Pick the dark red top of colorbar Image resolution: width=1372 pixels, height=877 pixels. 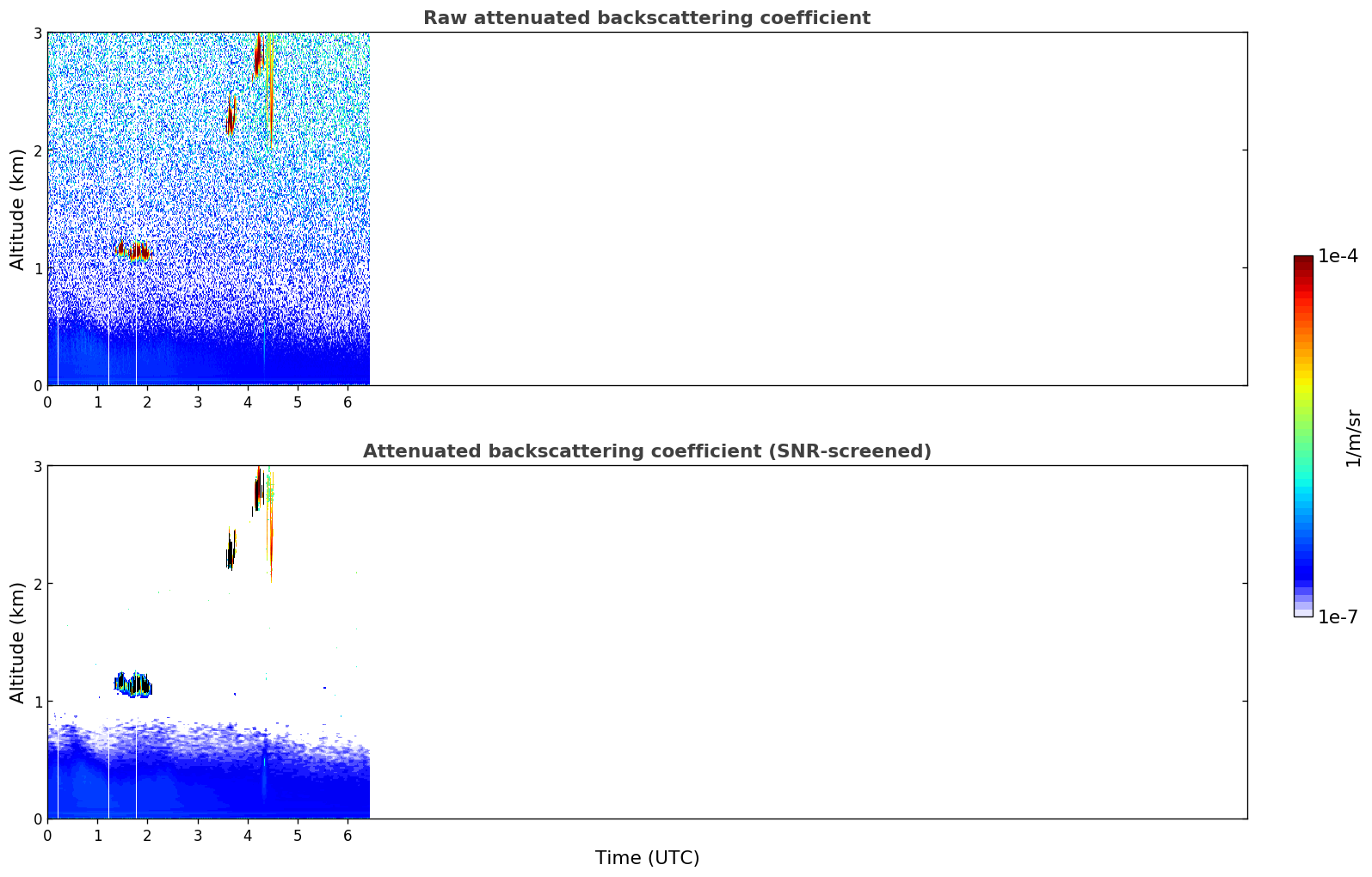pos(1302,261)
